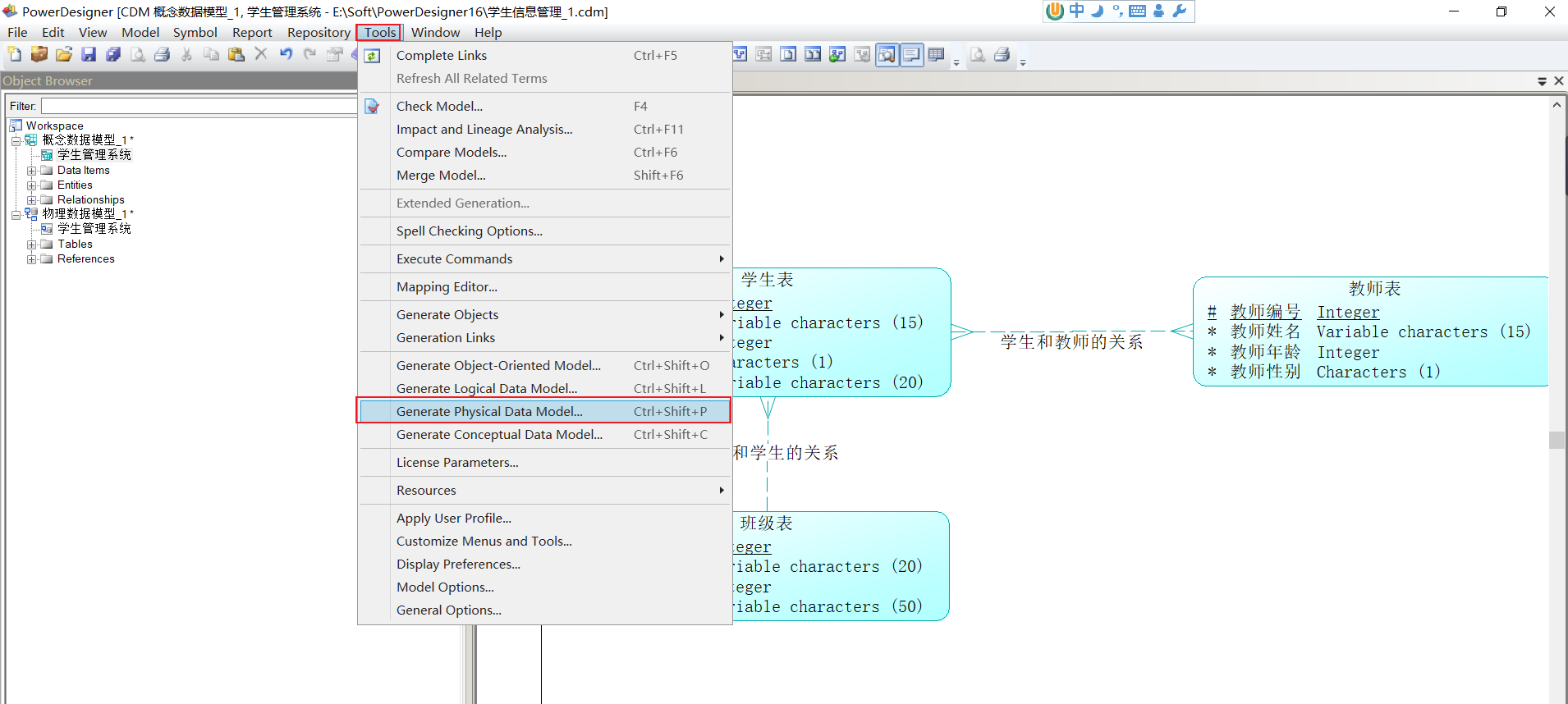
Task: Click the 教师表 entity title
Action: (1375, 289)
